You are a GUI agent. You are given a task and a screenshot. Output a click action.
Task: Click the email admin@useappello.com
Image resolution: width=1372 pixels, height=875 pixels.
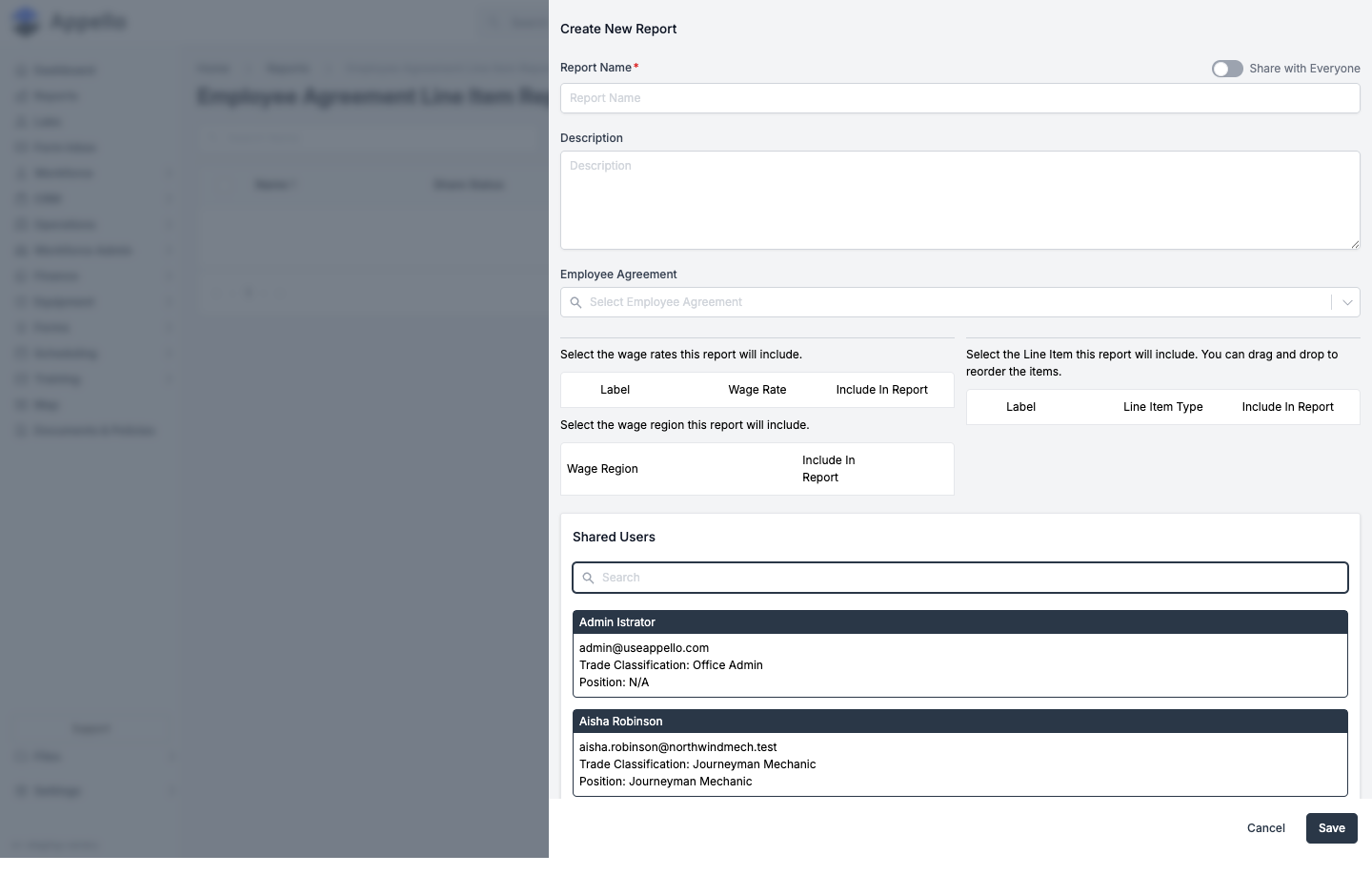[x=644, y=648]
